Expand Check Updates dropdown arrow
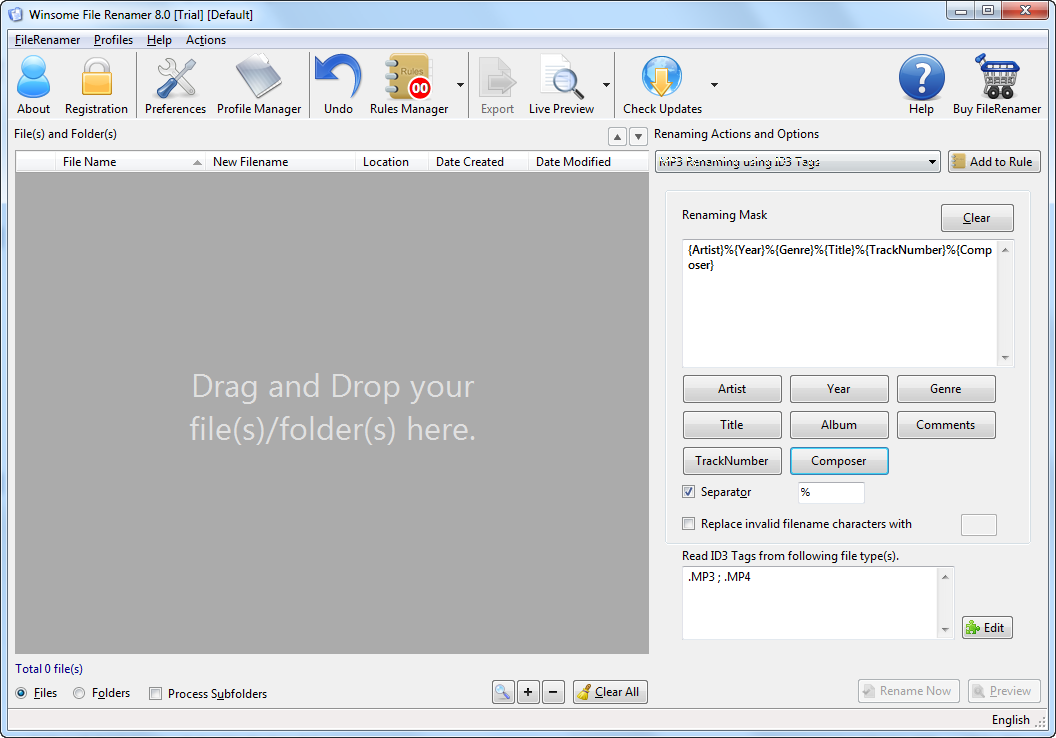 tap(714, 85)
